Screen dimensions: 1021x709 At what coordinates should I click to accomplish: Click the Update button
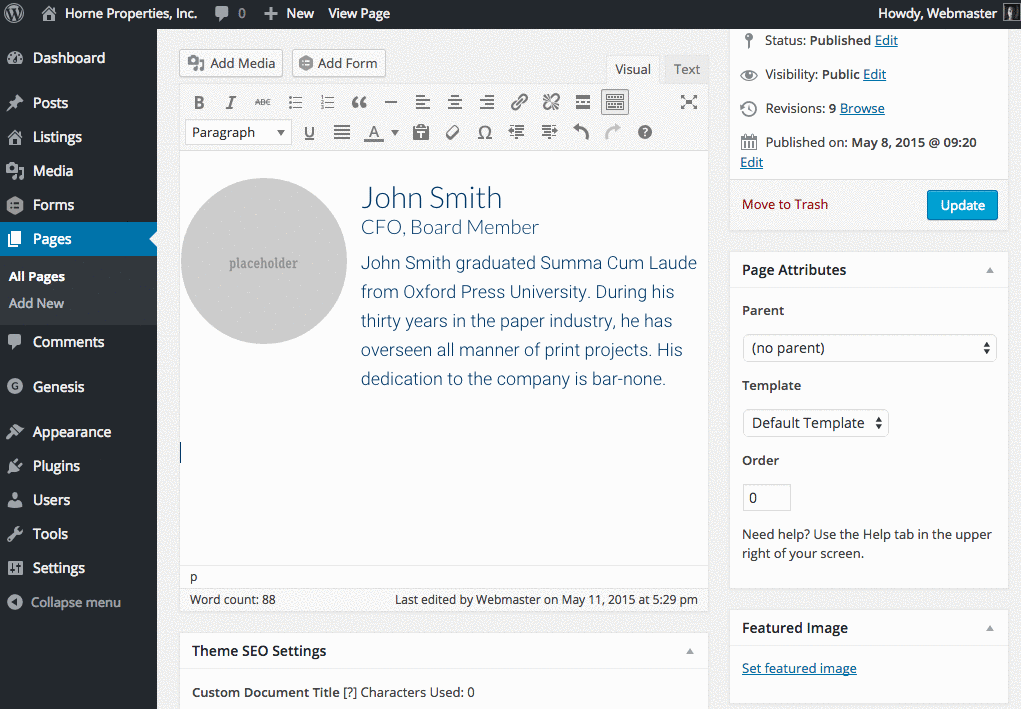962,205
